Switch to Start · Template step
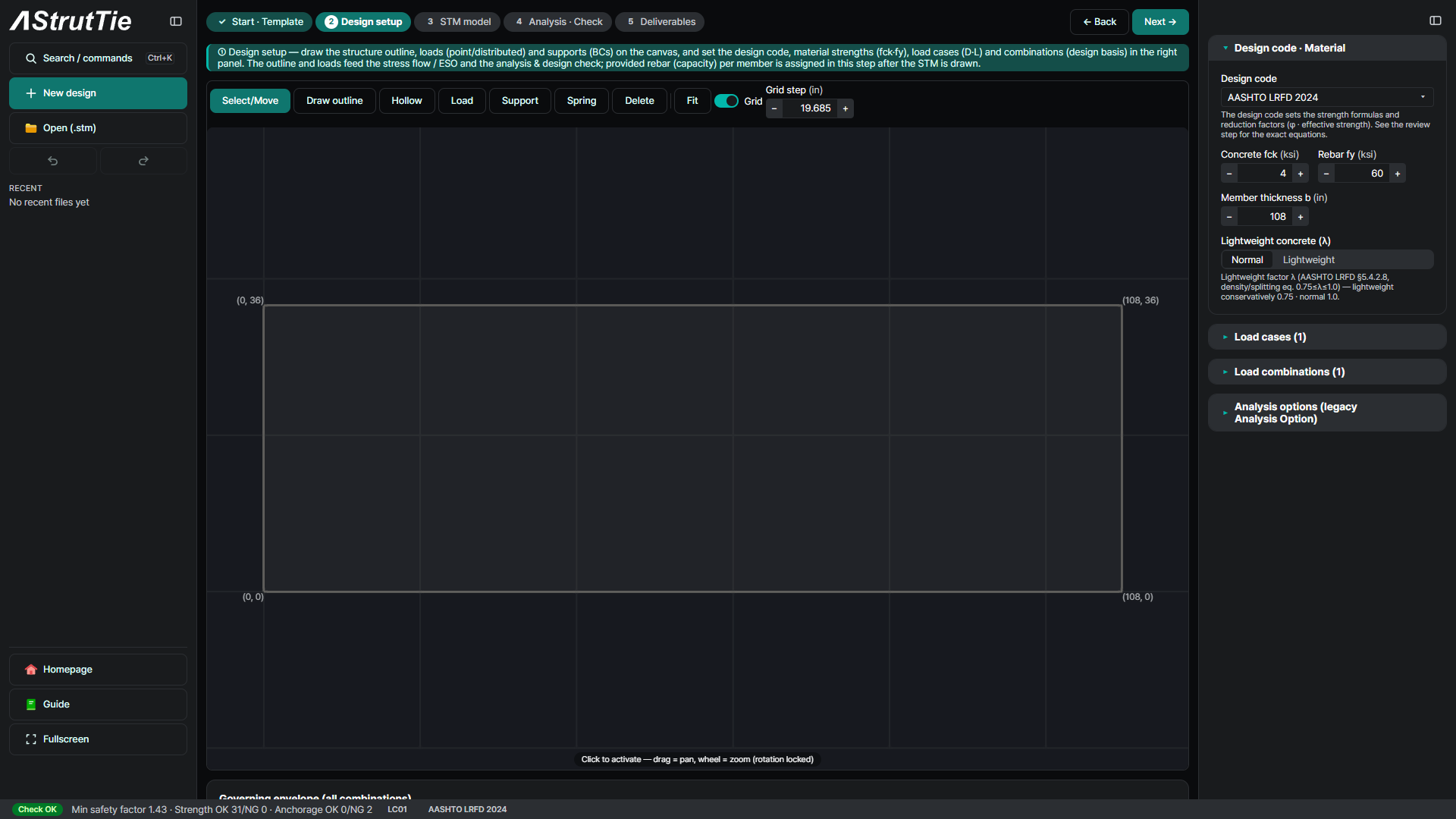 pos(259,22)
